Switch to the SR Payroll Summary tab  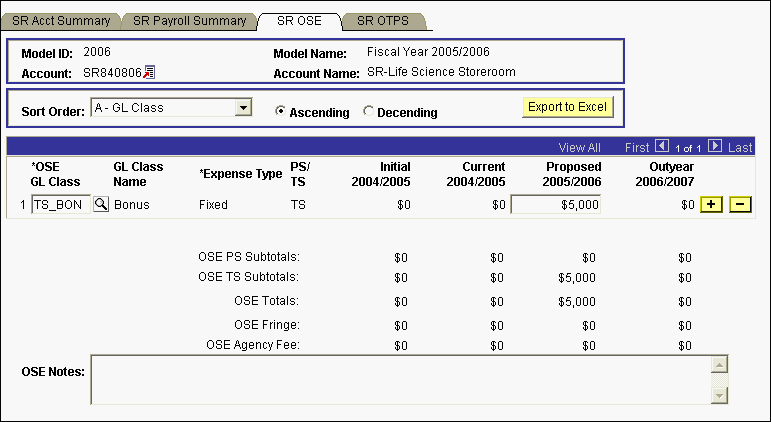[x=190, y=21]
